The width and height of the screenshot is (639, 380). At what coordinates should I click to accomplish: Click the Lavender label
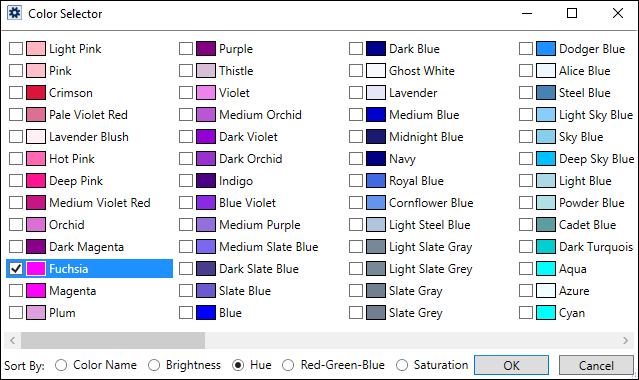pyautogui.click(x=413, y=93)
